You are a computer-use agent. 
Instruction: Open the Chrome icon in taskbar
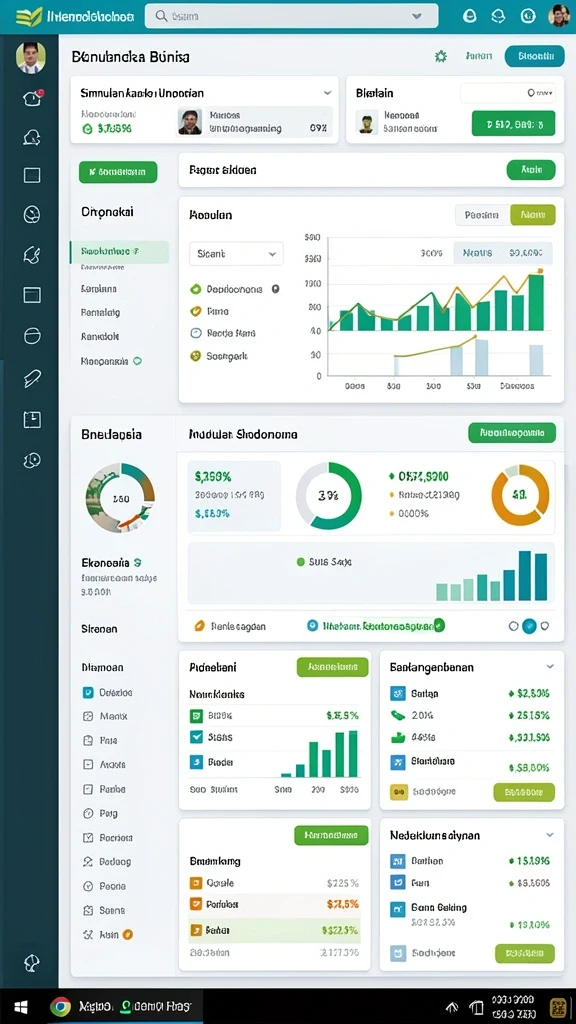click(60, 1006)
